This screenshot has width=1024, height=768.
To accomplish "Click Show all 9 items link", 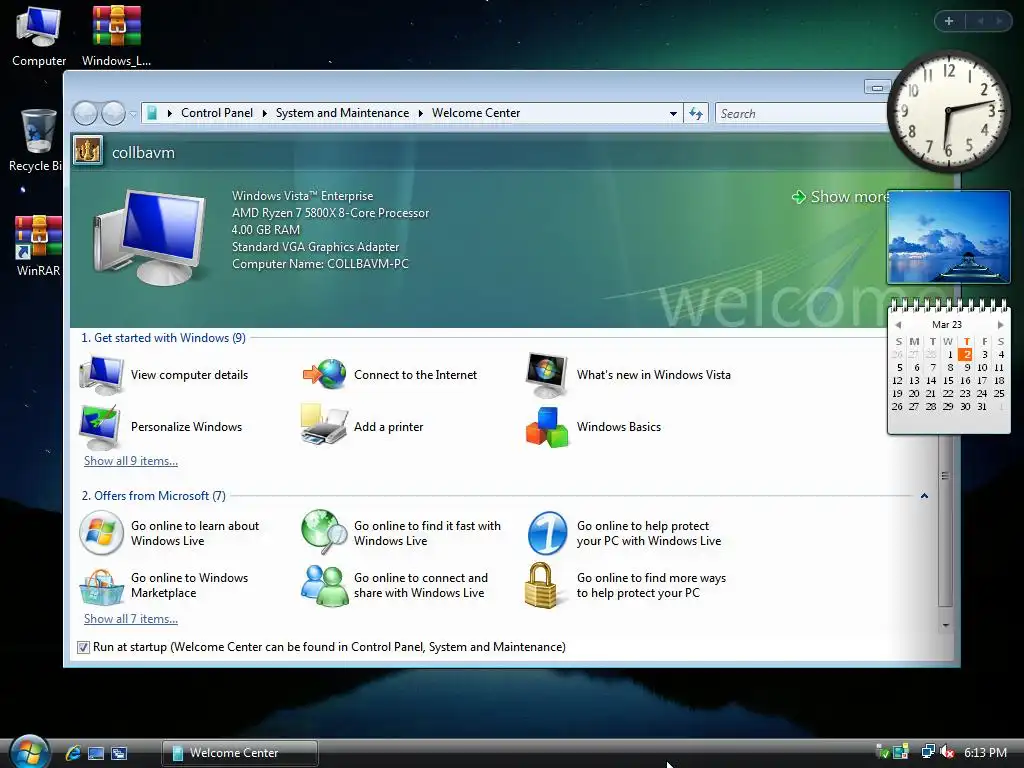I will [x=131, y=461].
